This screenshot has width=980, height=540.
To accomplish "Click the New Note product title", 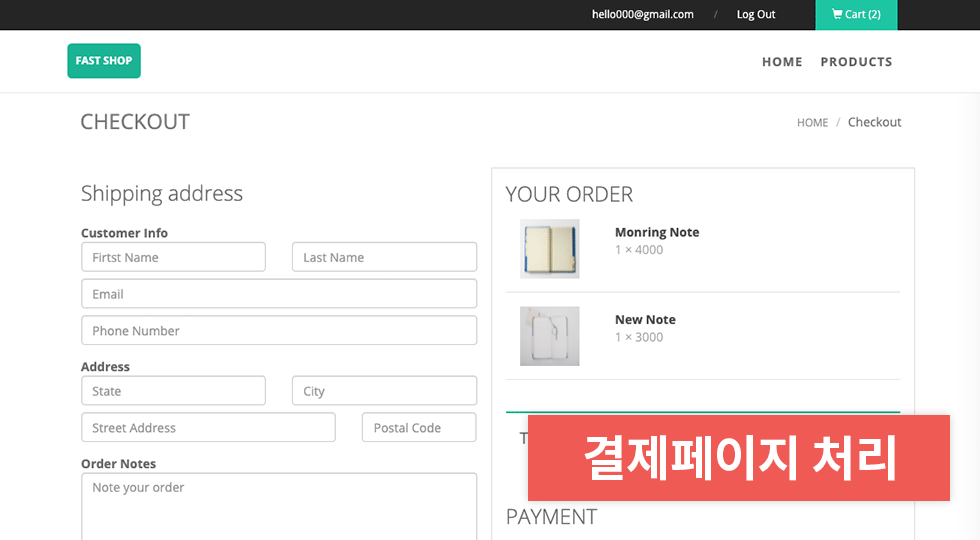I will [645, 319].
